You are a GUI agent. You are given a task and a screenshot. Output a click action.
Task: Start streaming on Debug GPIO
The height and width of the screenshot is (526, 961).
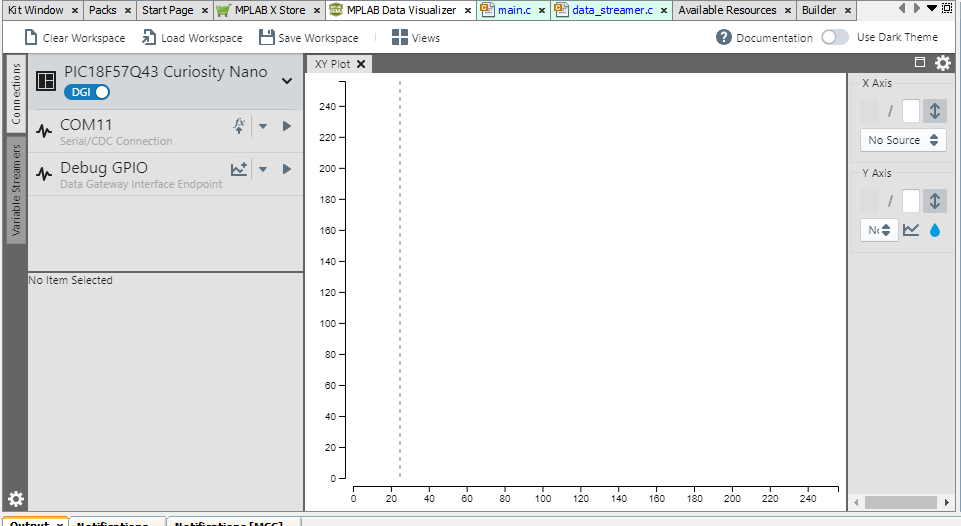tap(287, 169)
